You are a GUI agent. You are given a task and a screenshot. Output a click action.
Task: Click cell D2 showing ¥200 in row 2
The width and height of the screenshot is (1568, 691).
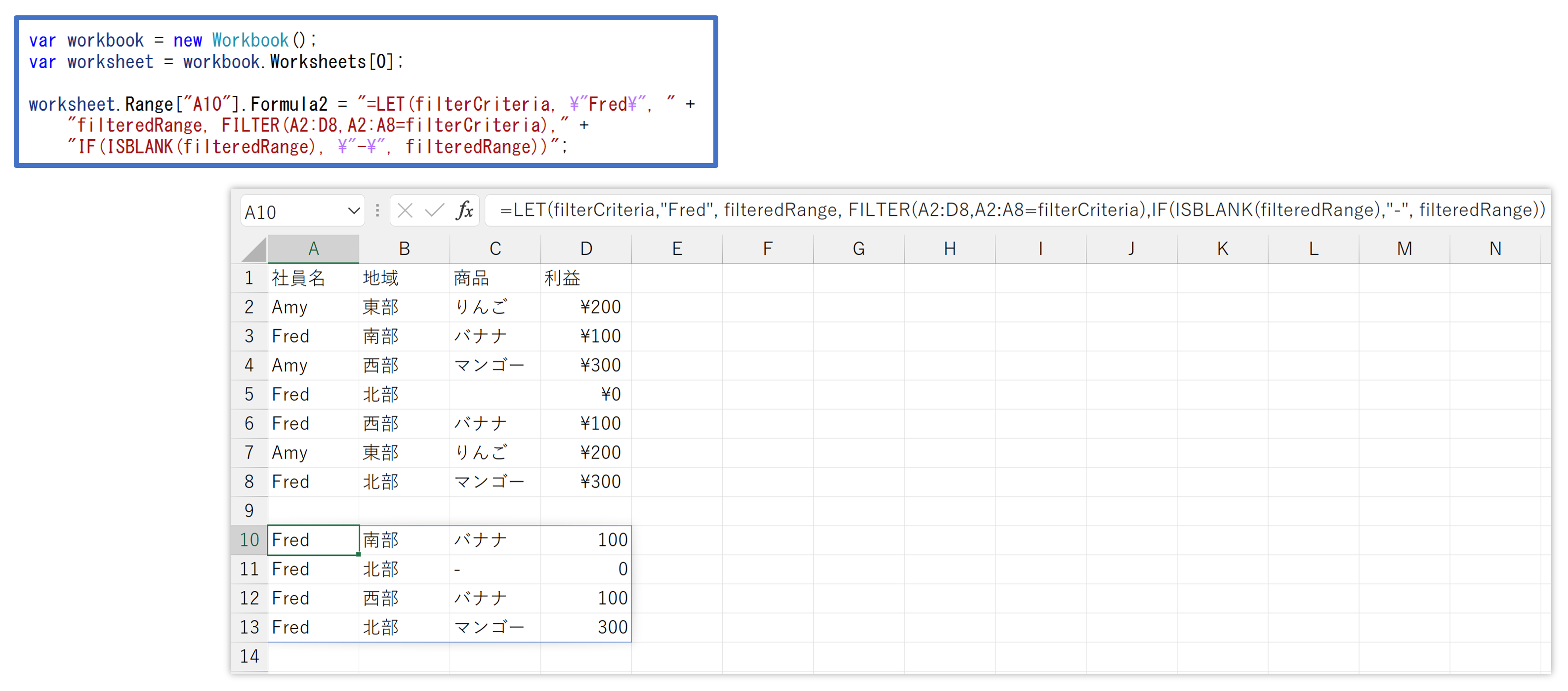pyautogui.click(x=585, y=307)
